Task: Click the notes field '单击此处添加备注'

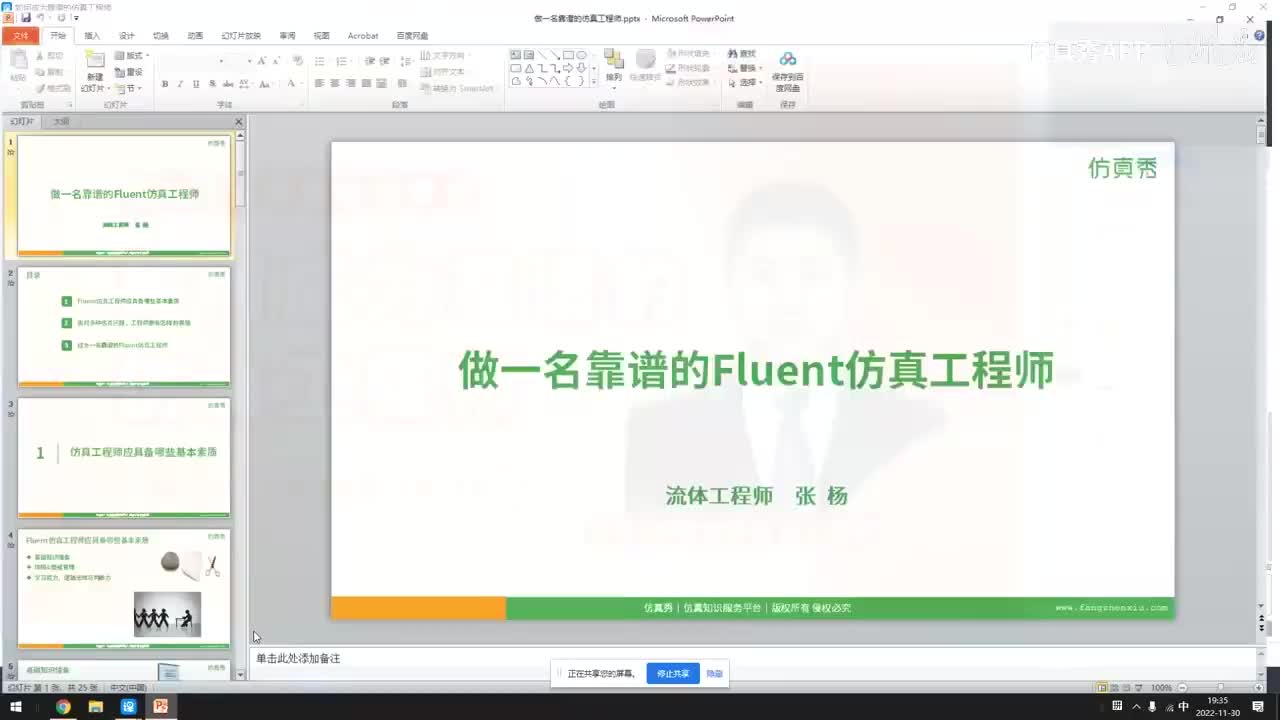Action: tap(298, 658)
